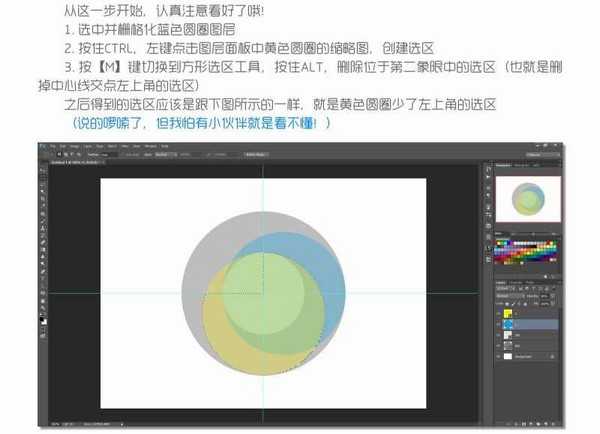The image size is (600, 434).
Task: Click the Photoshop Ps logo icon
Action: coord(42,148)
